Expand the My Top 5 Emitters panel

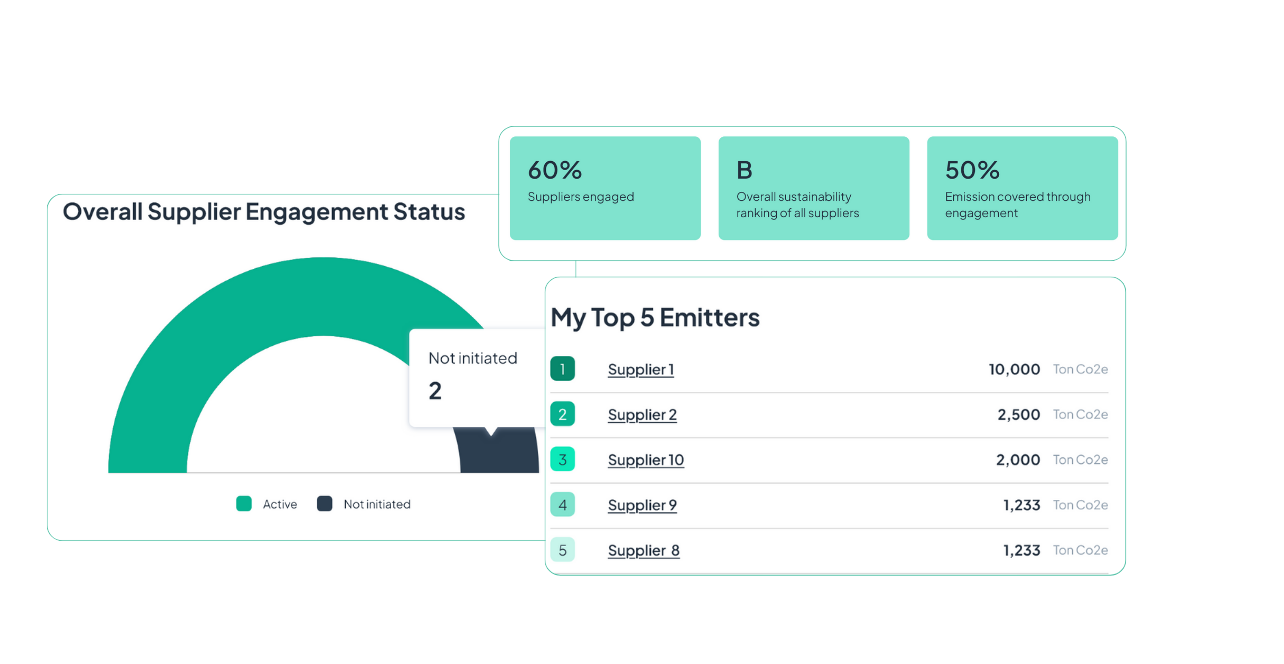coord(655,317)
